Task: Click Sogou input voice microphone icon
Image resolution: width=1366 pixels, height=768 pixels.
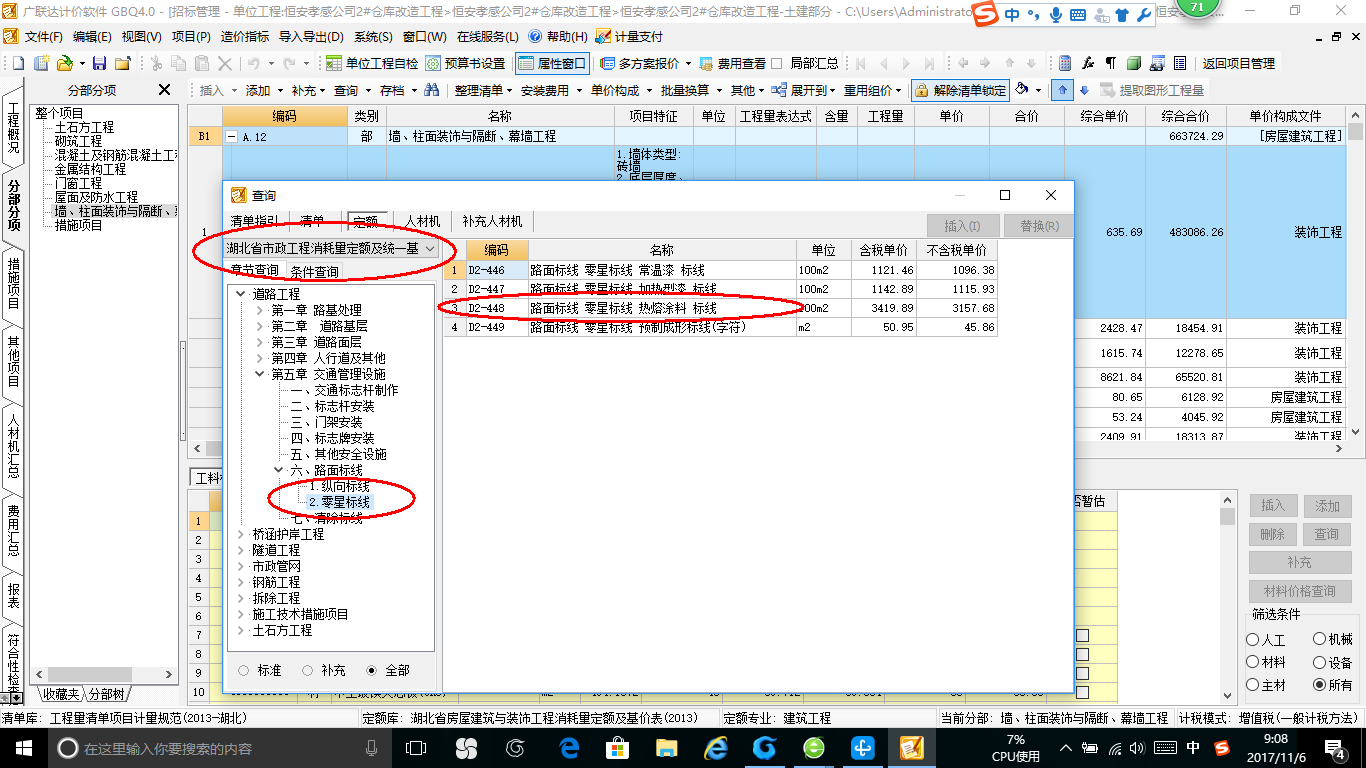Action: (1057, 15)
